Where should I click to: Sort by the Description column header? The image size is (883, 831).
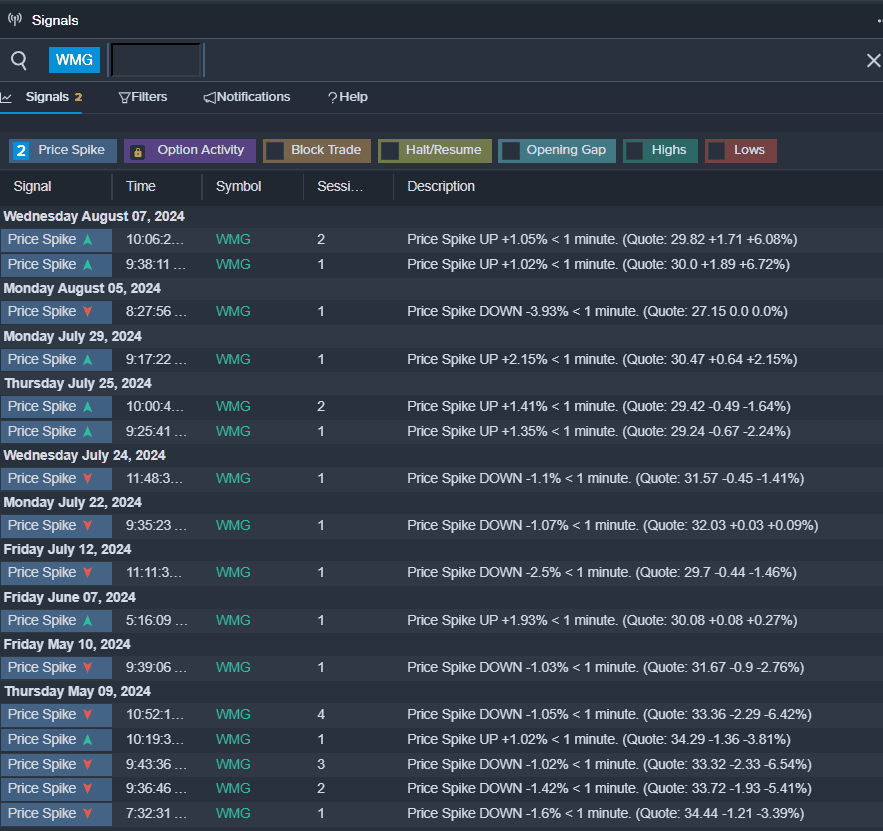(x=441, y=186)
